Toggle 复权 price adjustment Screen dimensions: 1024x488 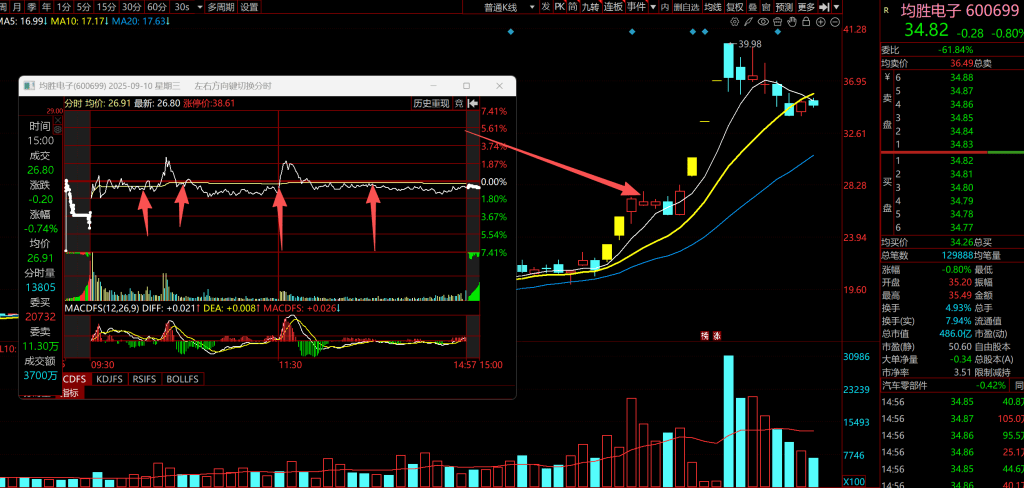pos(734,6)
